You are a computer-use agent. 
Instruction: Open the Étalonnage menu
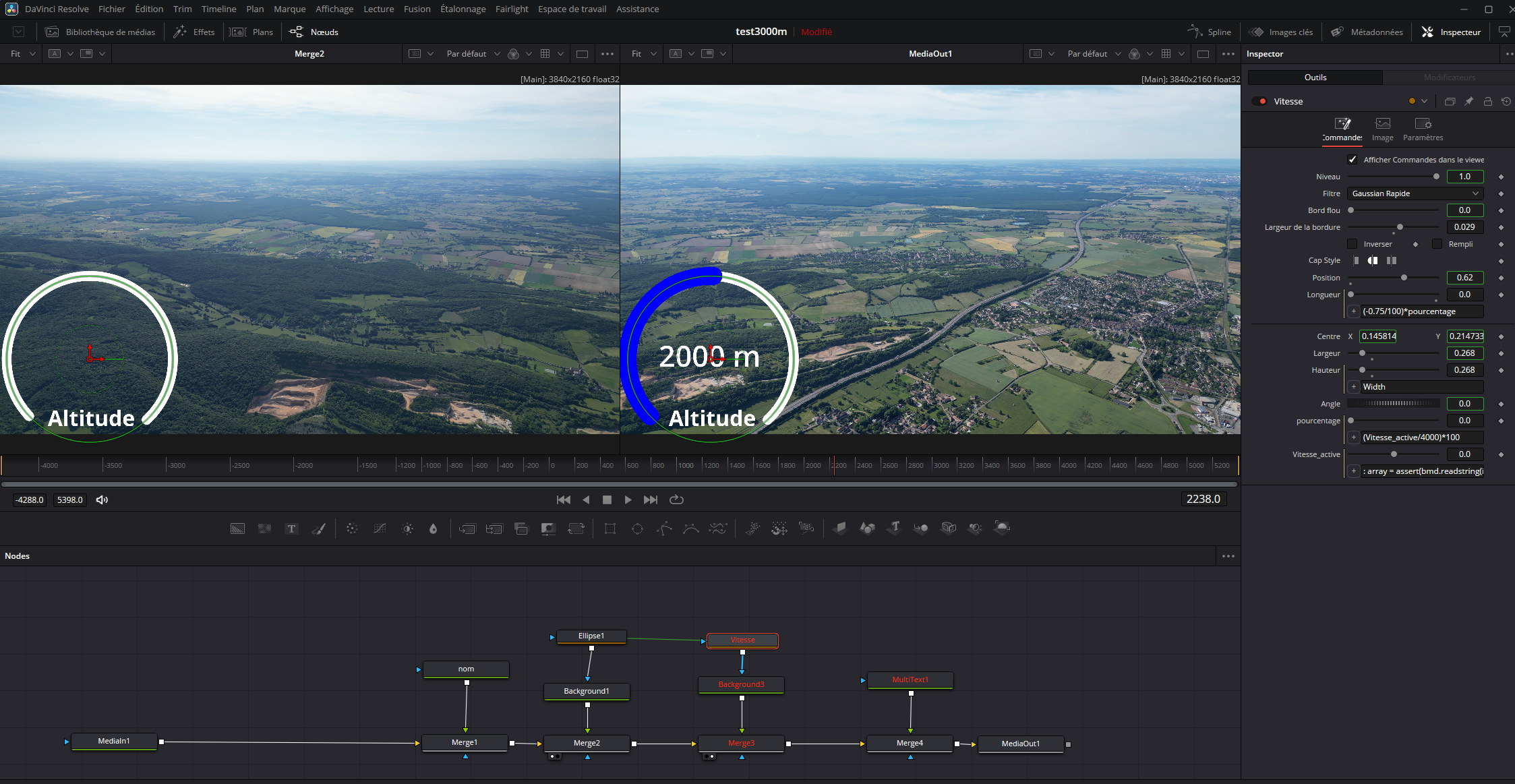(x=463, y=9)
